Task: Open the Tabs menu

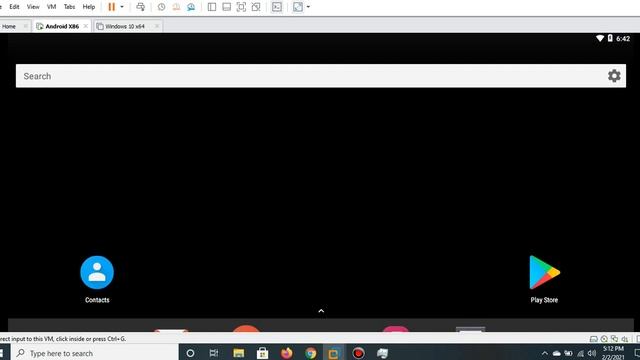Action: 69,7
